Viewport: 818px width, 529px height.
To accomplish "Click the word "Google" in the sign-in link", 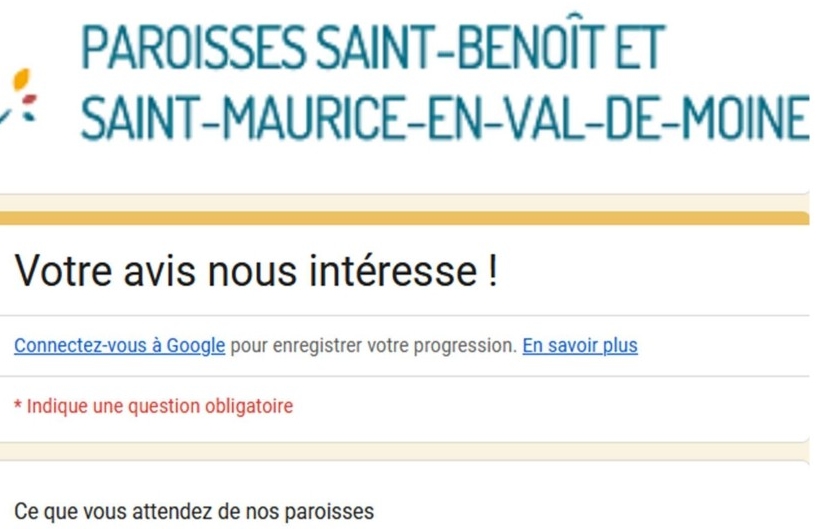I will (x=195, y=346).
